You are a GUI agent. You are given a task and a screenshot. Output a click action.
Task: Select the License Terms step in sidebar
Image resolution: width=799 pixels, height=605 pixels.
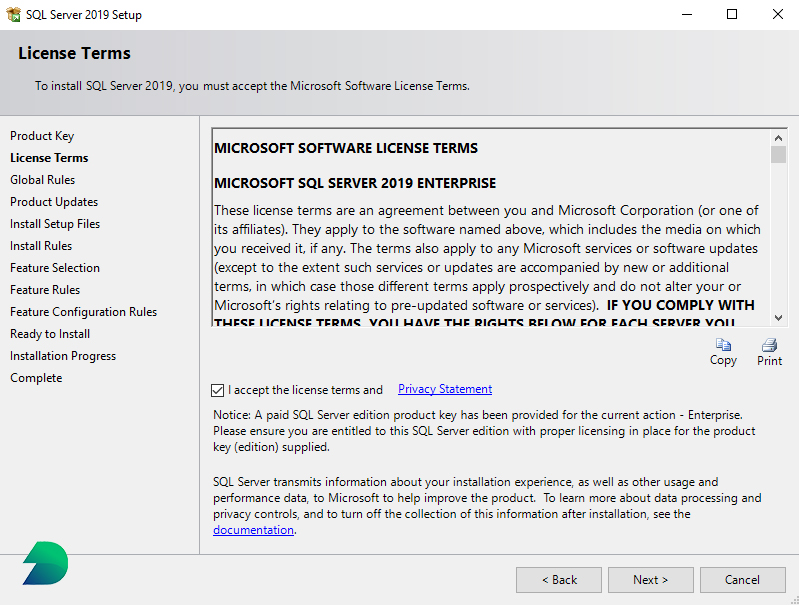point(49,158)
